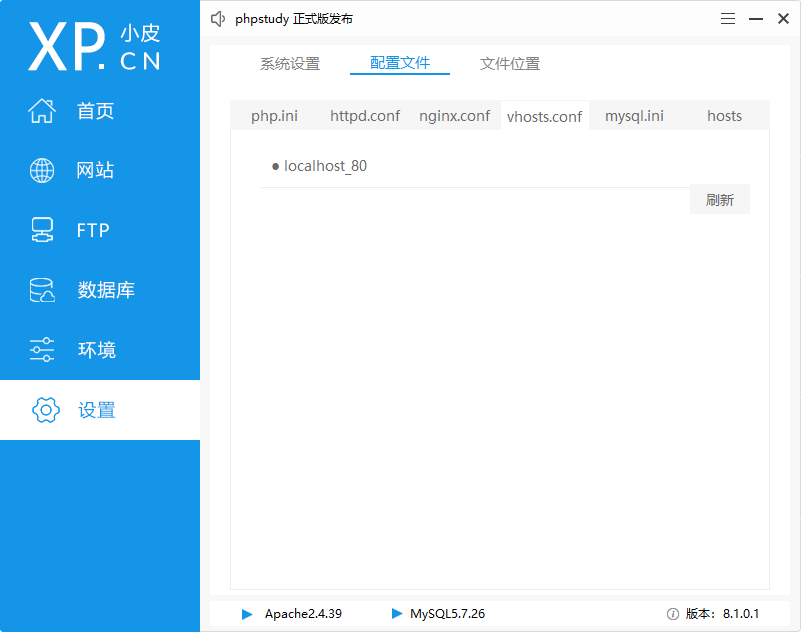Select the 环境 environment section icon
The image size is (801, 632).
tap(41, 350)
